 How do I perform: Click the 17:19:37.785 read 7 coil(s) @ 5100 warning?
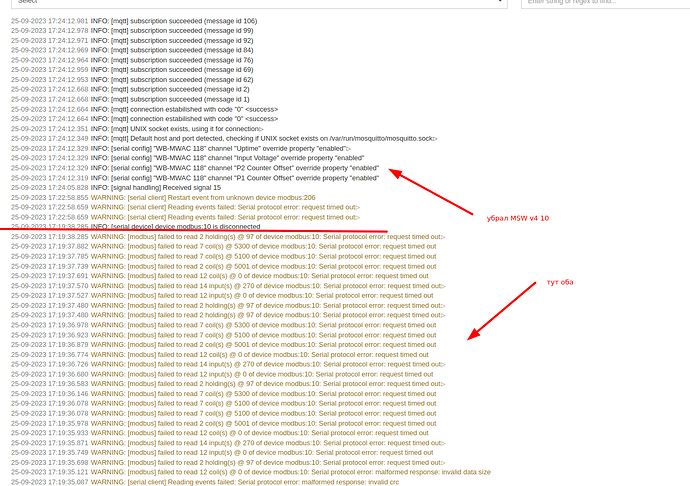click(x=224, y=256)
